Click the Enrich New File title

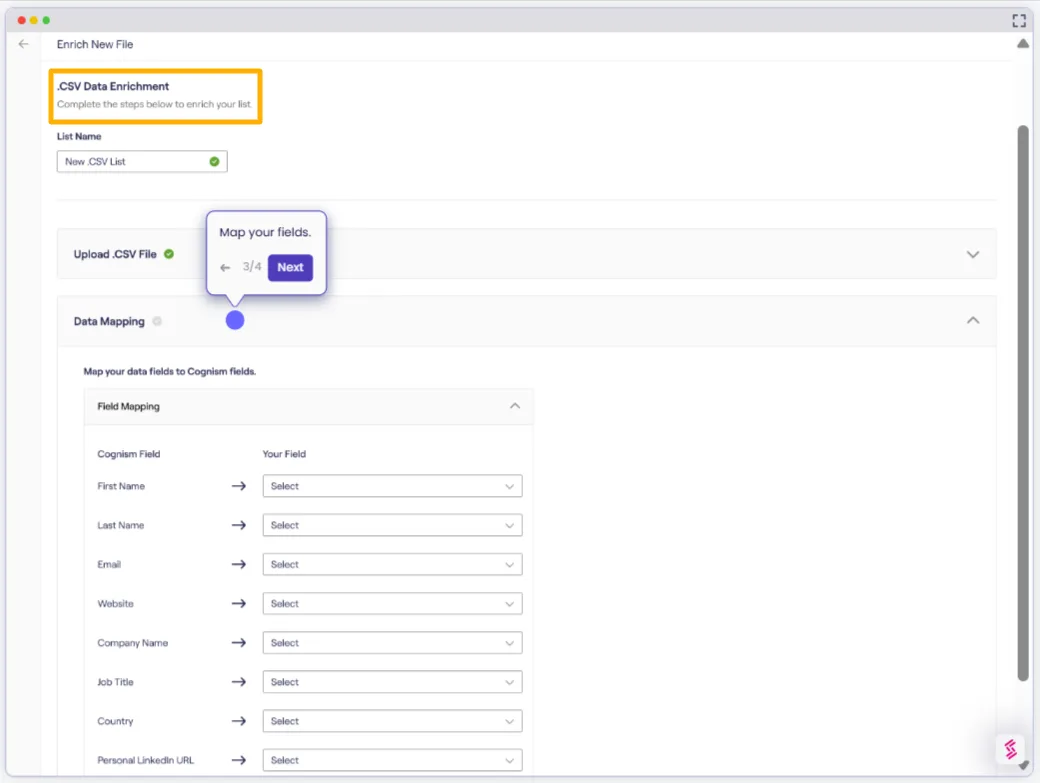(95, 44)
